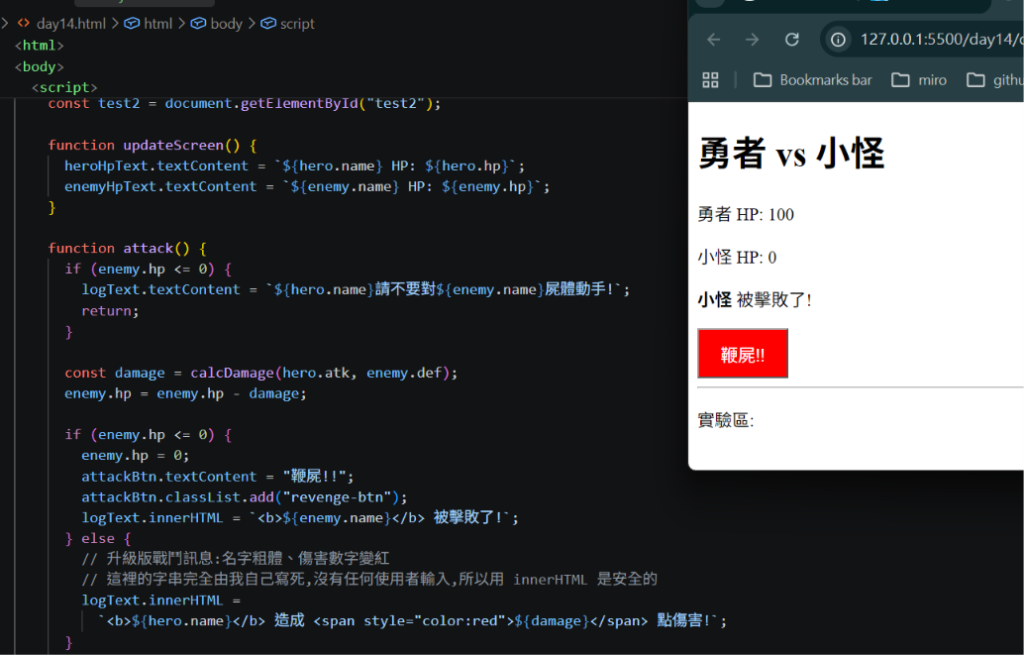The width and height of the screenshot is (1024, 655).
Task: Click the 勇者 HP: 100 text
Action: (746, 215)
